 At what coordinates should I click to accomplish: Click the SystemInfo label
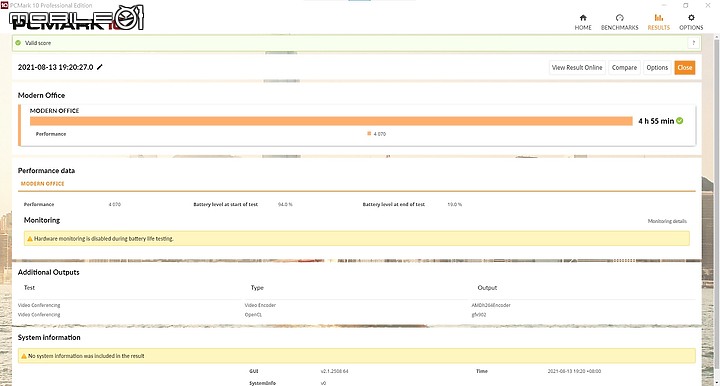coord(262,383)
